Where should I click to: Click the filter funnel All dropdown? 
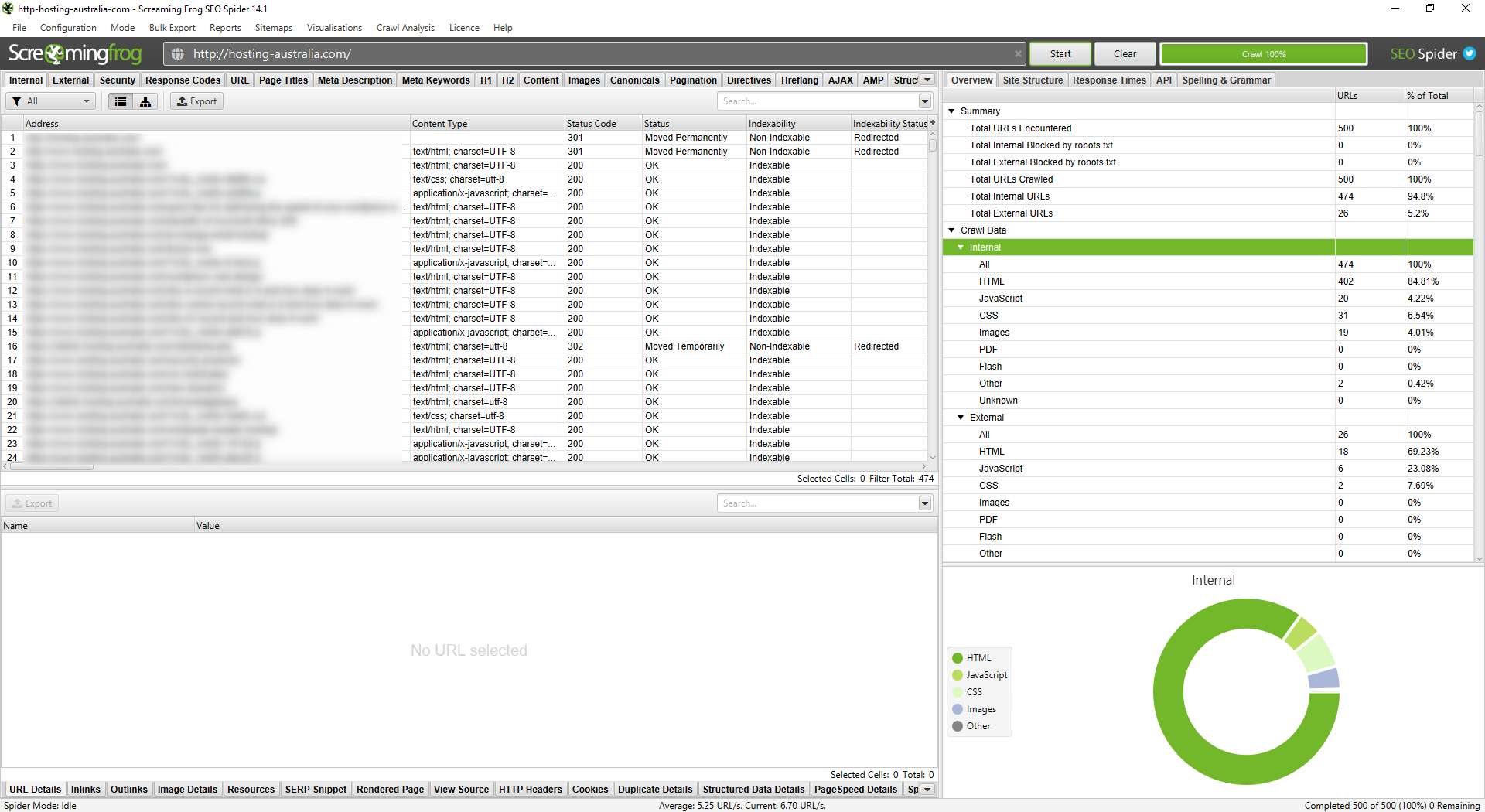(51, 101)
